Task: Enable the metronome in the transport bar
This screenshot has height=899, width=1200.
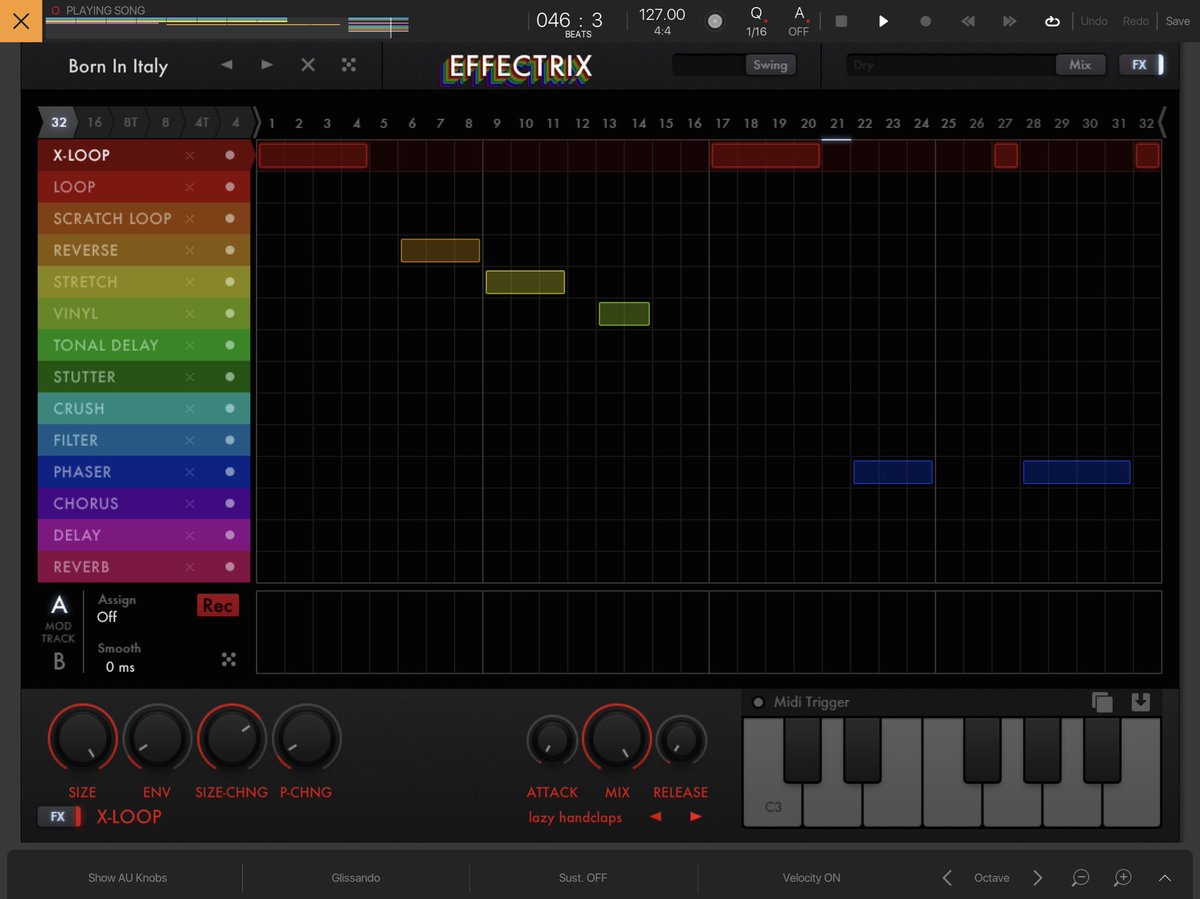Action: pyautogui.click(x=714, y=21)
